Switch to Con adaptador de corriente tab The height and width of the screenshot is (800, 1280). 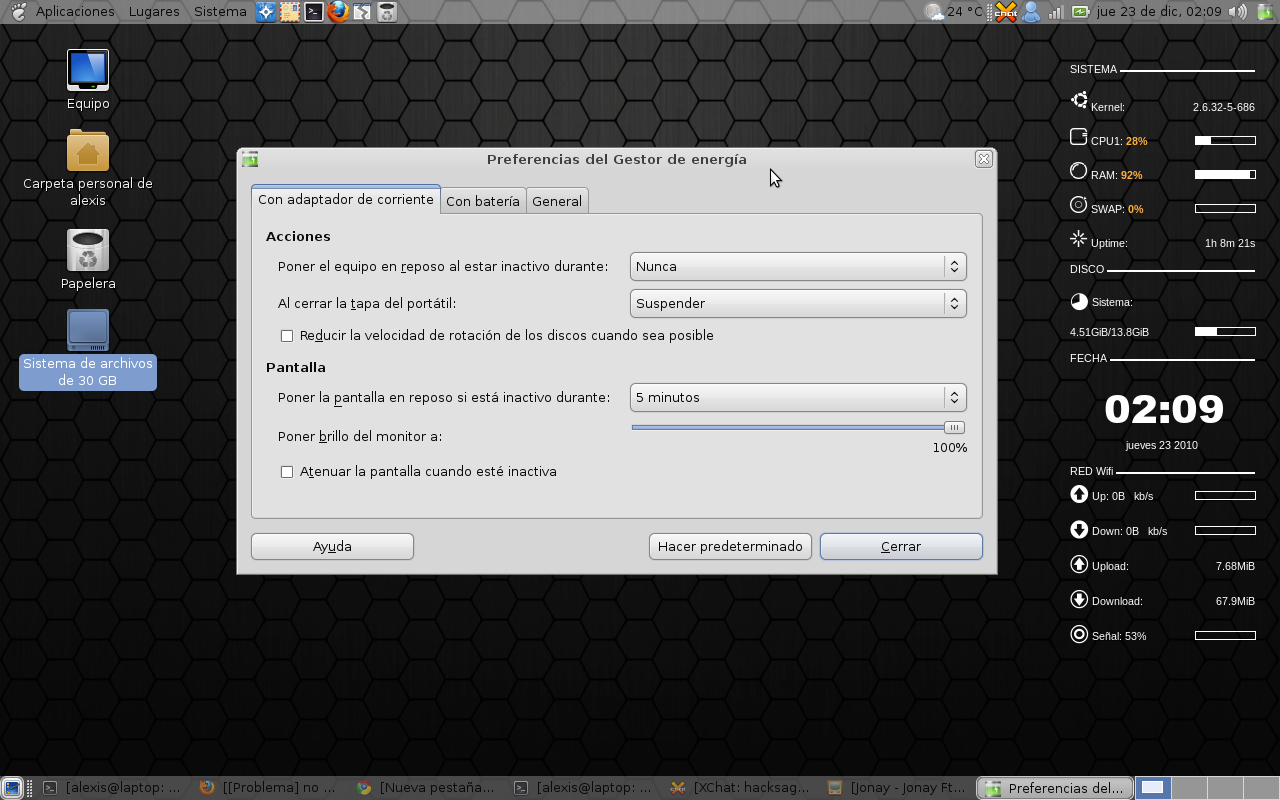pos(346,199)
